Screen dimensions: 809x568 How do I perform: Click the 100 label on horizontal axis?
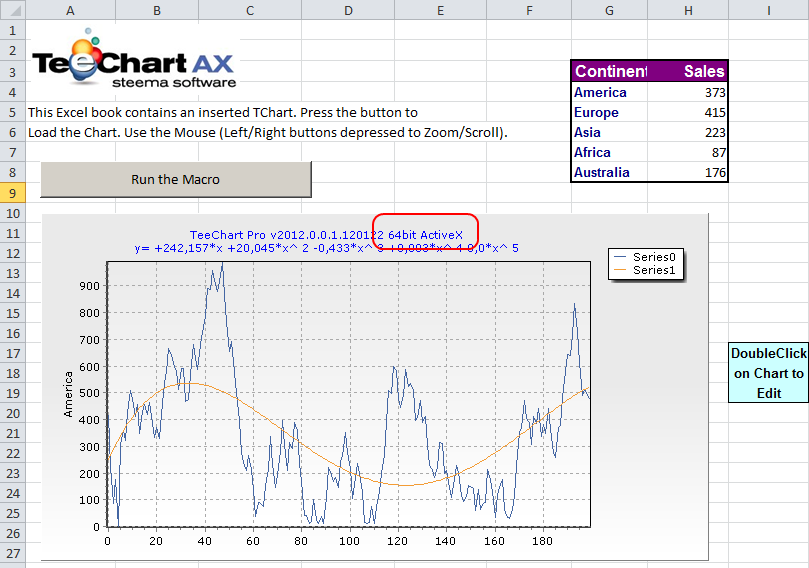349,541
